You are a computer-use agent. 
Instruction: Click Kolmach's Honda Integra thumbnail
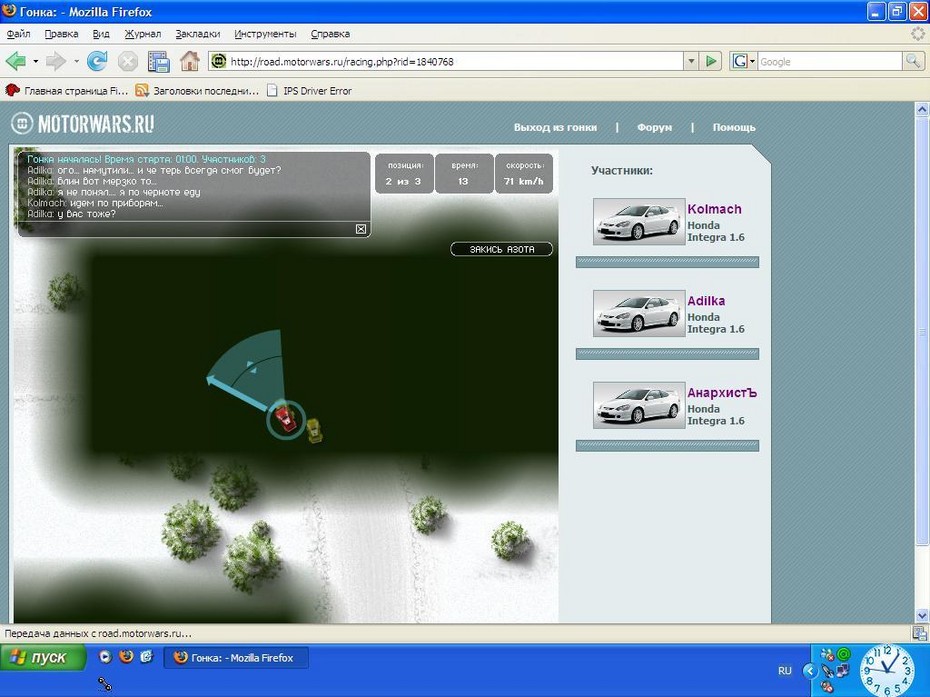639,221
